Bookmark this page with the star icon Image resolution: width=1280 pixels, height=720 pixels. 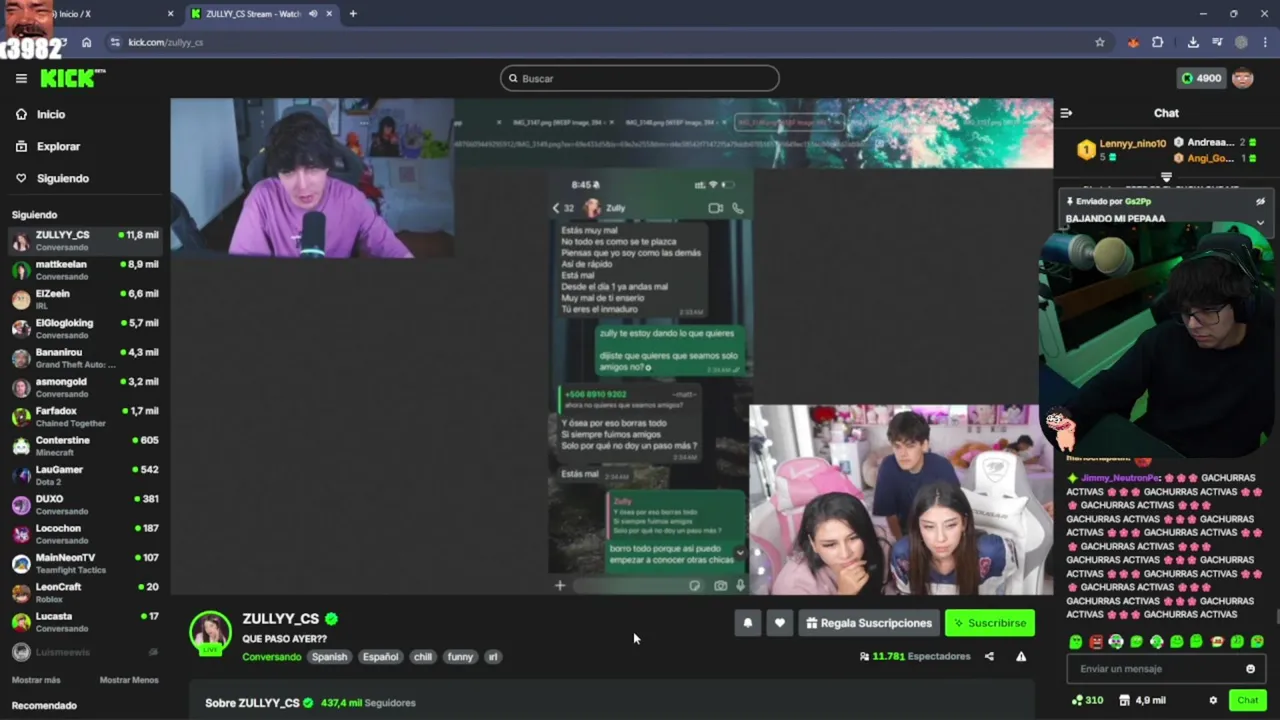pos(1100,42)
